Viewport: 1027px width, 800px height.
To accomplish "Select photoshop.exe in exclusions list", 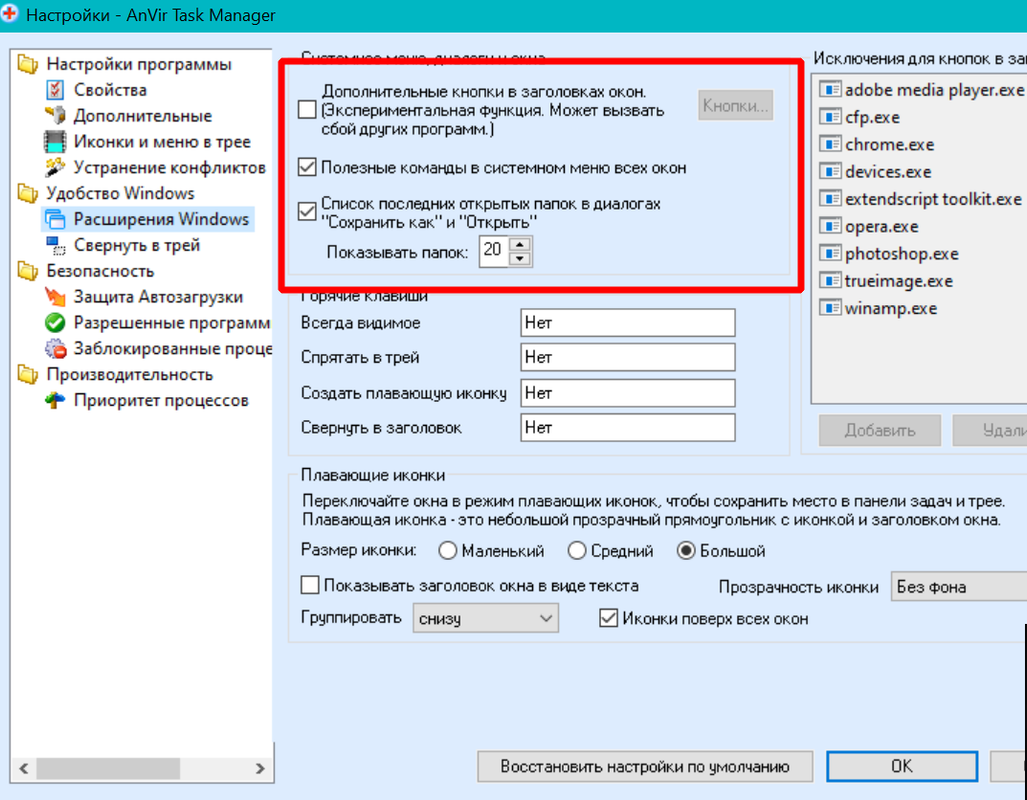I will 901,254.
